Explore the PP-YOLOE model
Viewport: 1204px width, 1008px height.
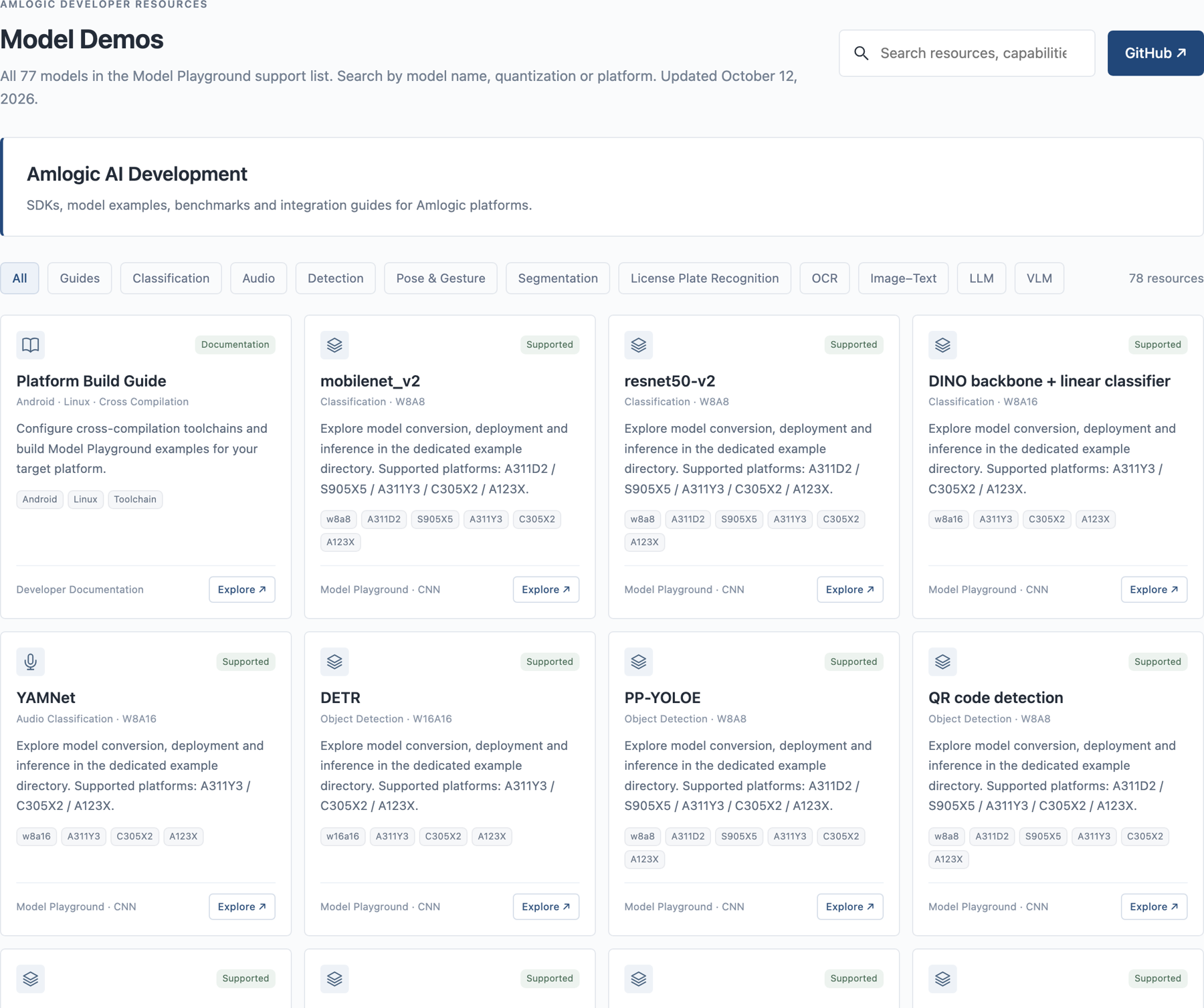(850, 906)
